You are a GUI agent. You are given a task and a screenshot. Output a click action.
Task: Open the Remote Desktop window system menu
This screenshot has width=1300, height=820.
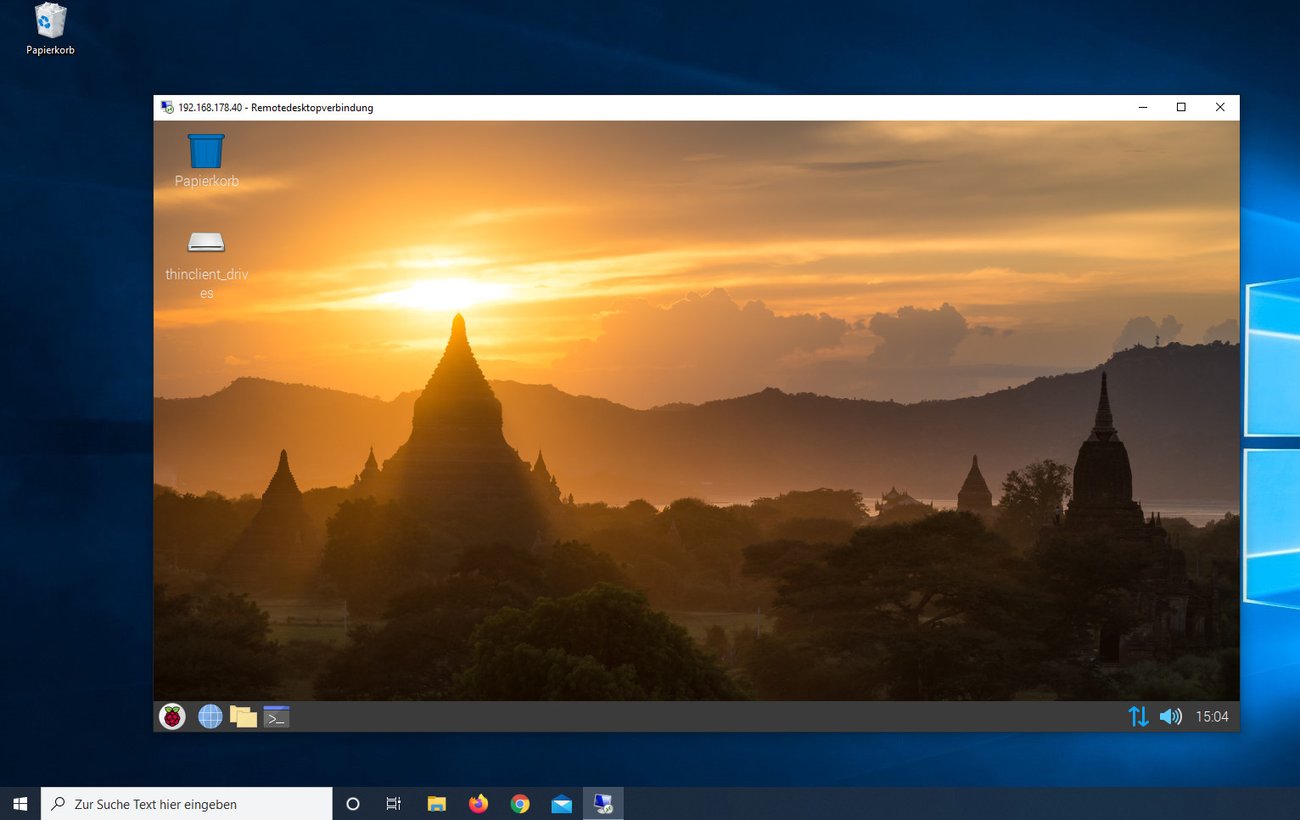pyautogui.click(x=166, y=107)
